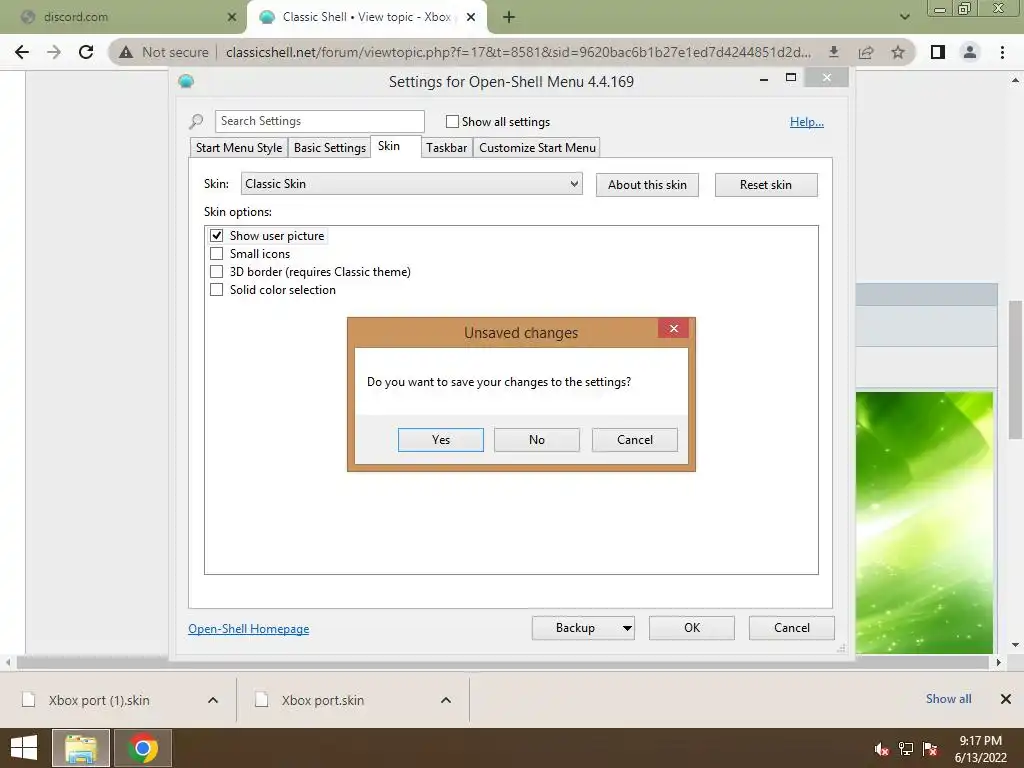
Task: Close the Classic Shell tab
Action: (x=471, y=17)
